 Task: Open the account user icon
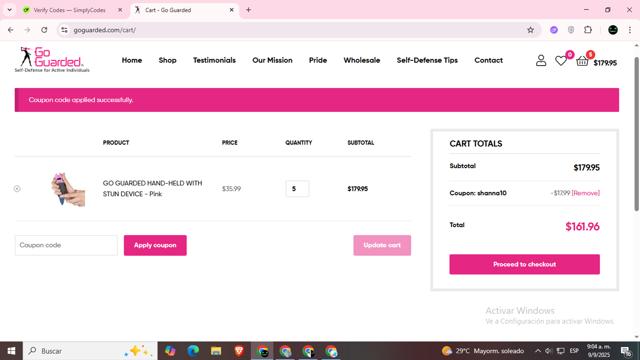[x=541, y=60]
